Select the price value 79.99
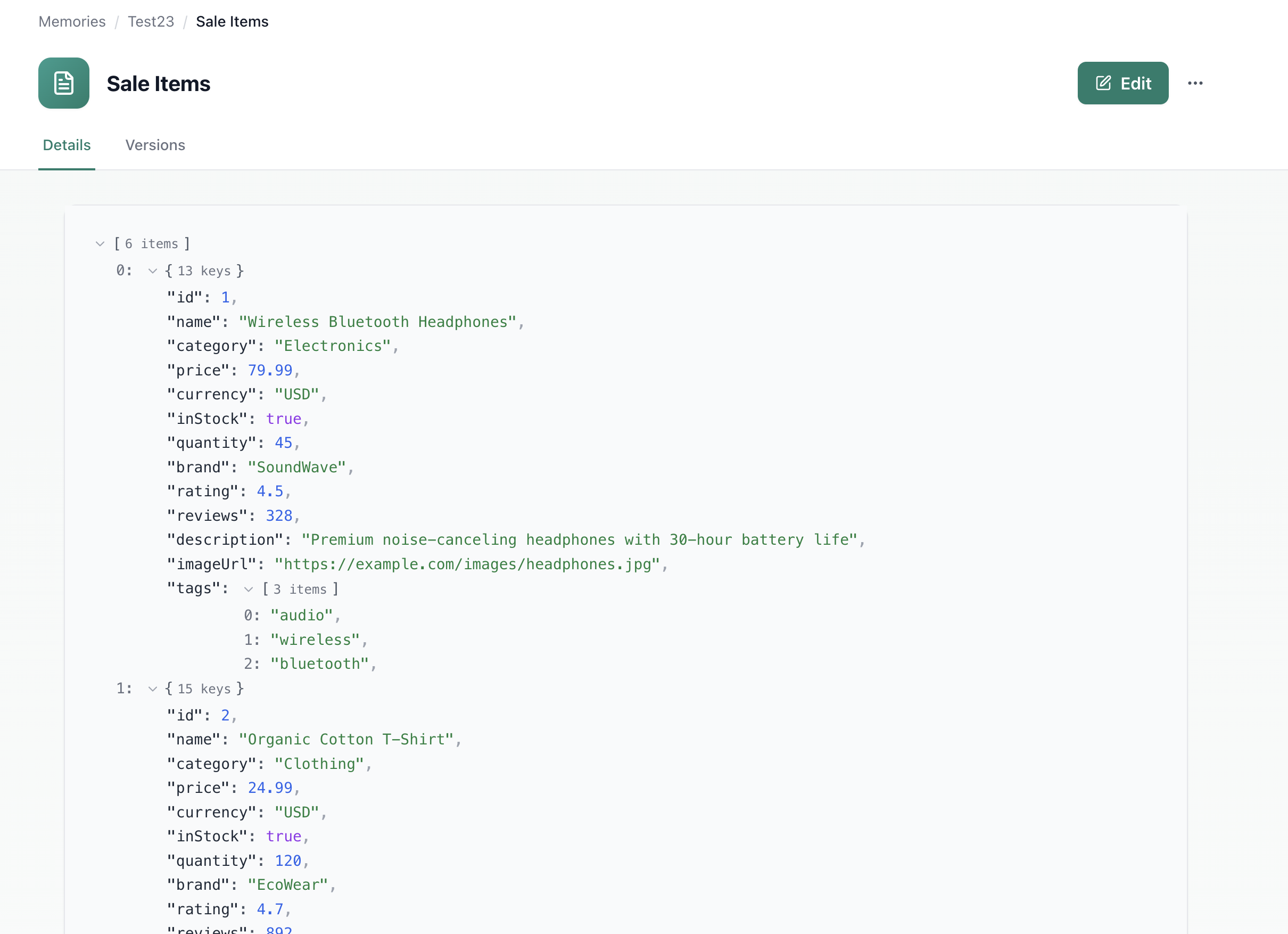This screenshot has height=934, width=1288. [x=270, y=370]
